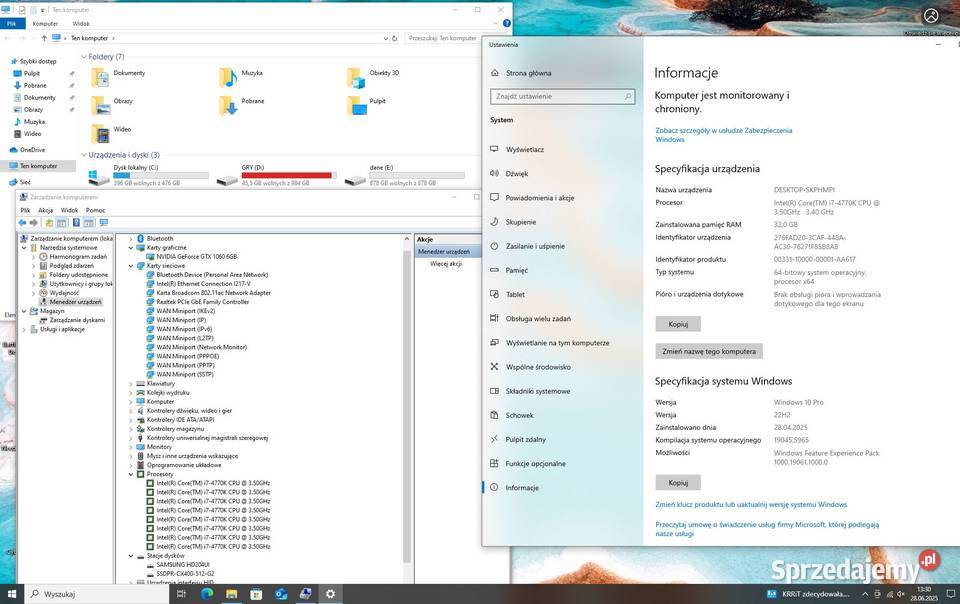Expand the Klawiatury category
The width and height of the screenshot is (960, 604).
pos(131,383)
